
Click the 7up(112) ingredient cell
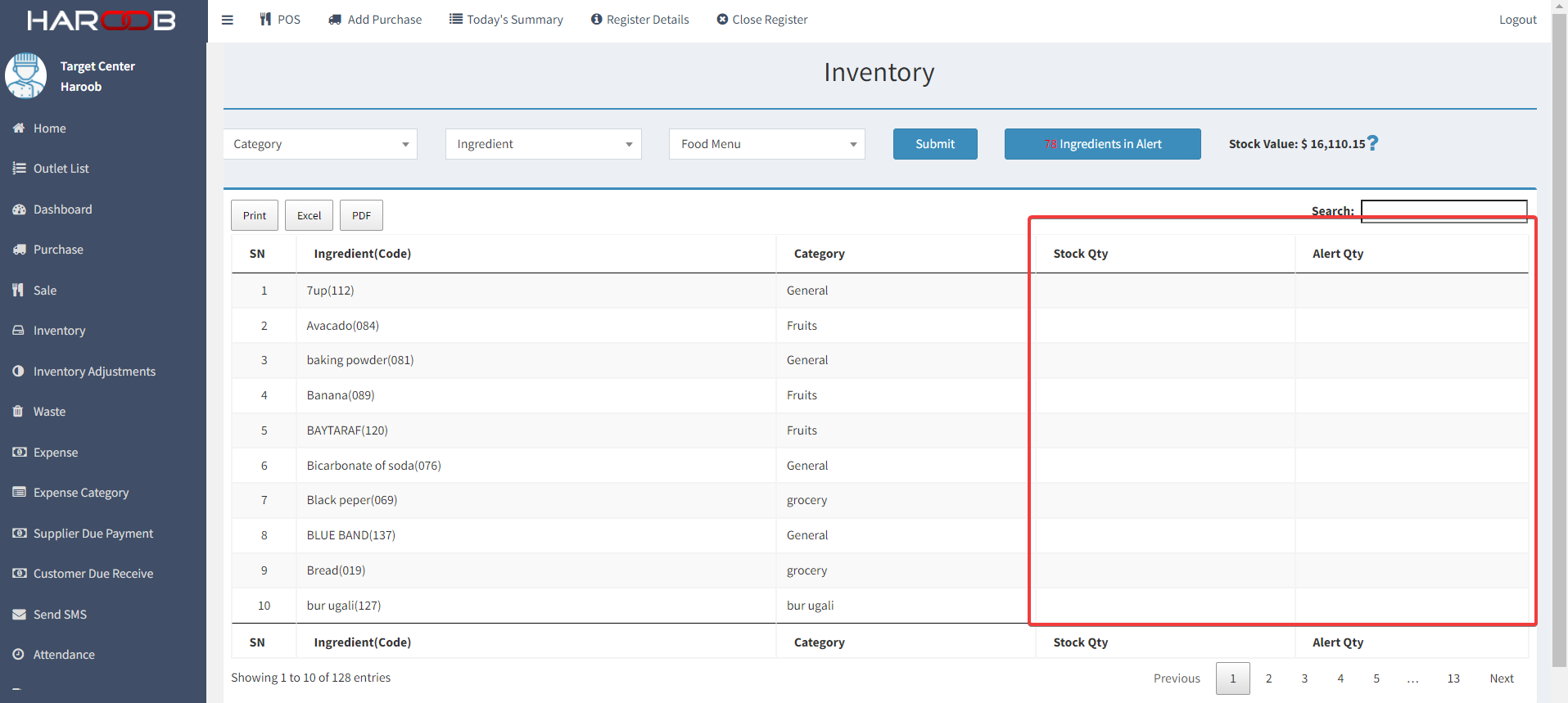tap(536, 291)
